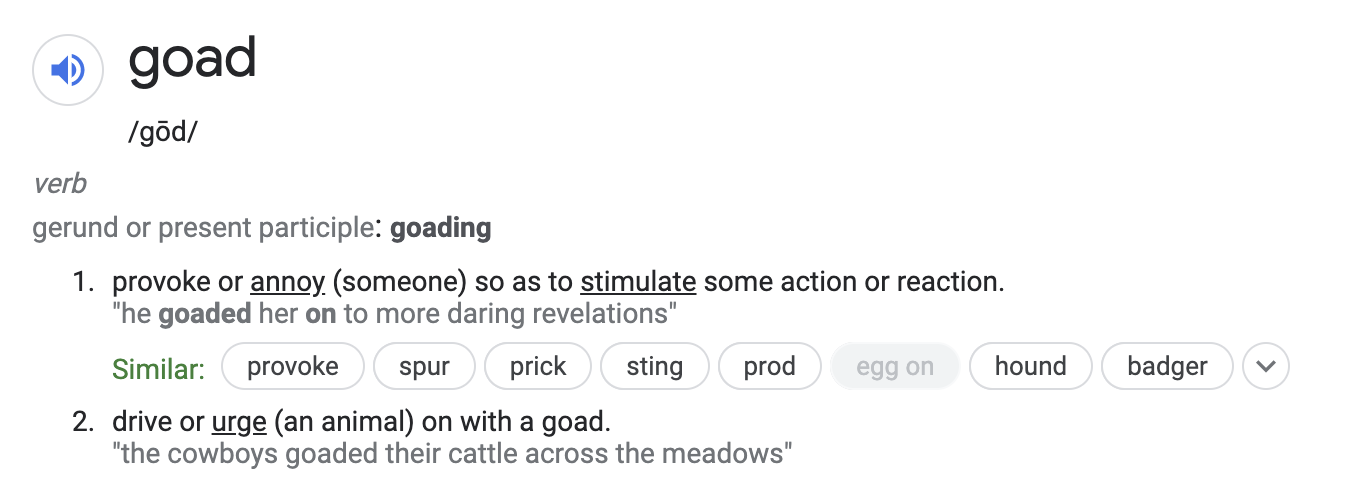This screenshot has width=1346, height=504.
Task: Click the example about cowboys and cattle
Action: (452, 454)
